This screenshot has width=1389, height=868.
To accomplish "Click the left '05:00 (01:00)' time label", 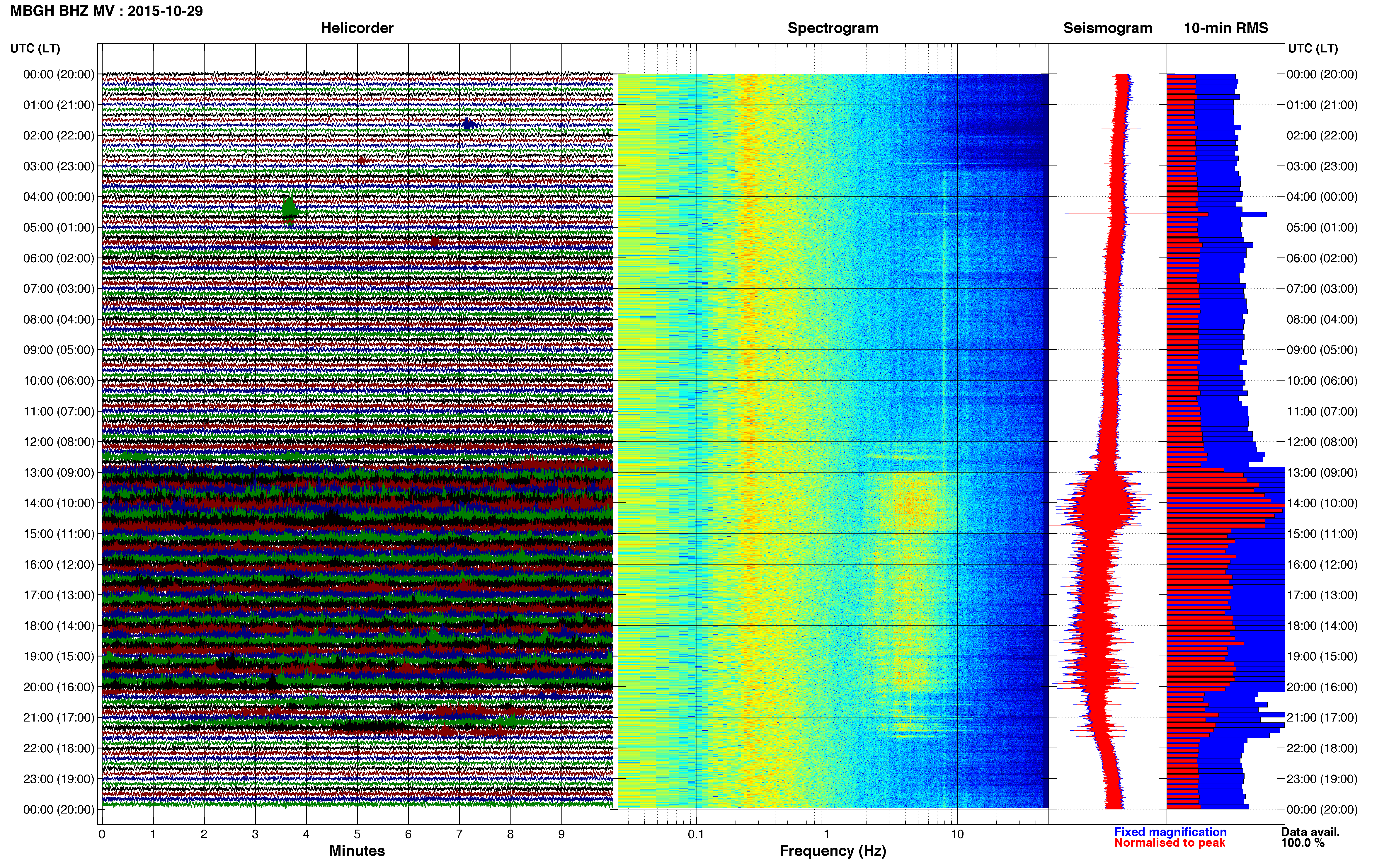I will click(59, 227).
